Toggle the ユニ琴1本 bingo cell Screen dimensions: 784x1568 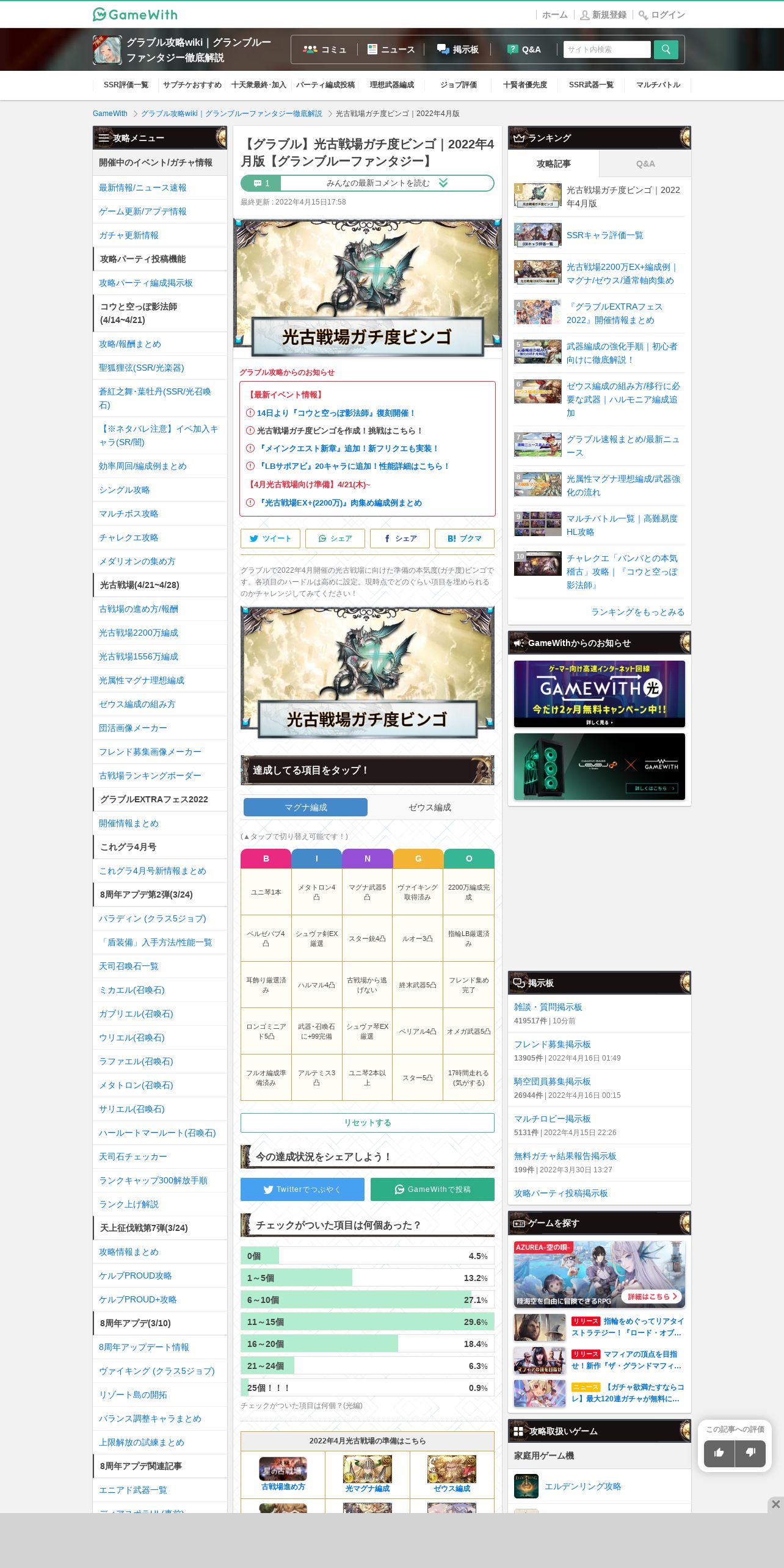coord(266,892)
